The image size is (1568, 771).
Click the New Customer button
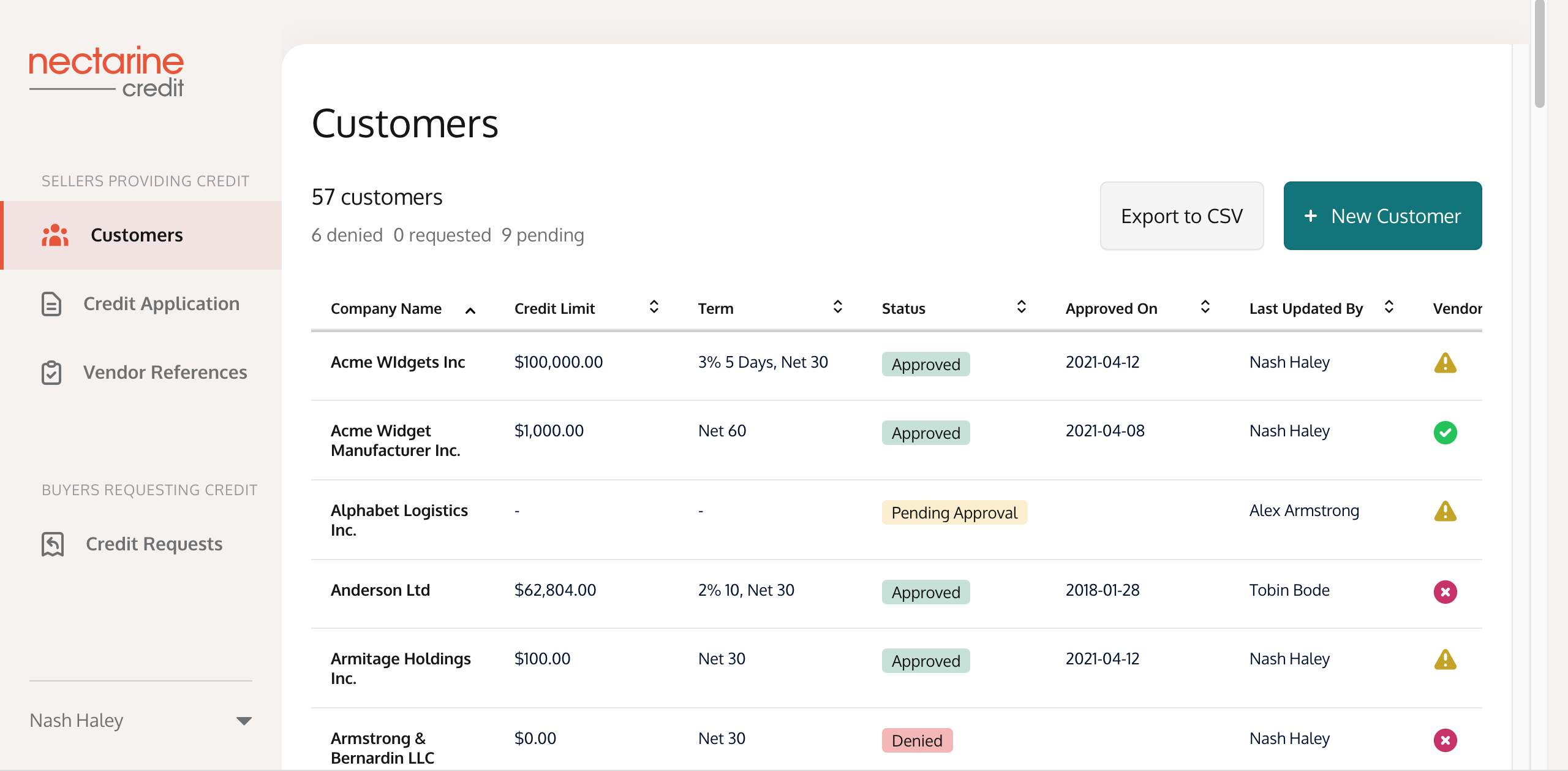[1382, 216]
